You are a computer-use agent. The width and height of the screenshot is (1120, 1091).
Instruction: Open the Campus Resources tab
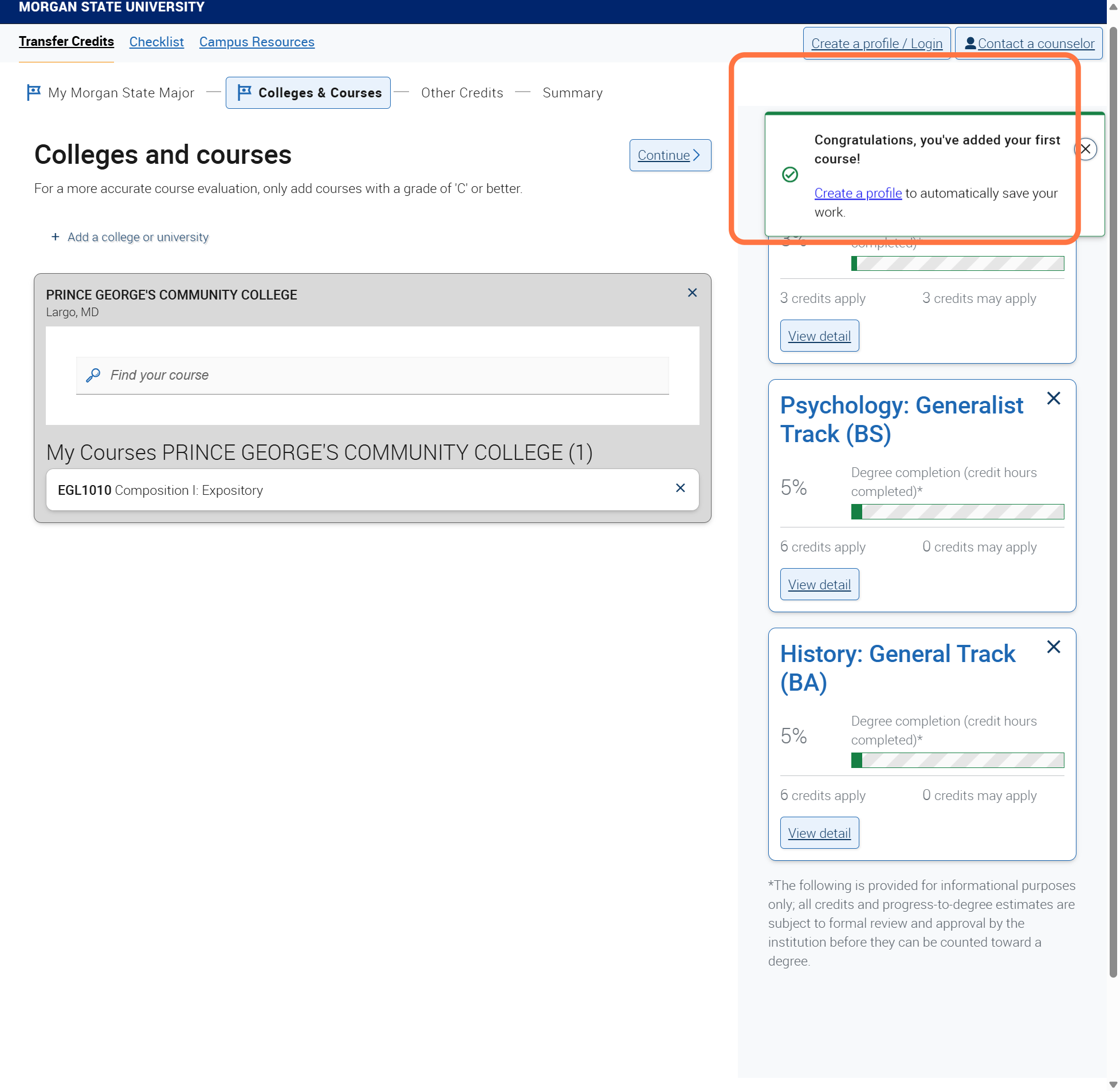(257, 42)
